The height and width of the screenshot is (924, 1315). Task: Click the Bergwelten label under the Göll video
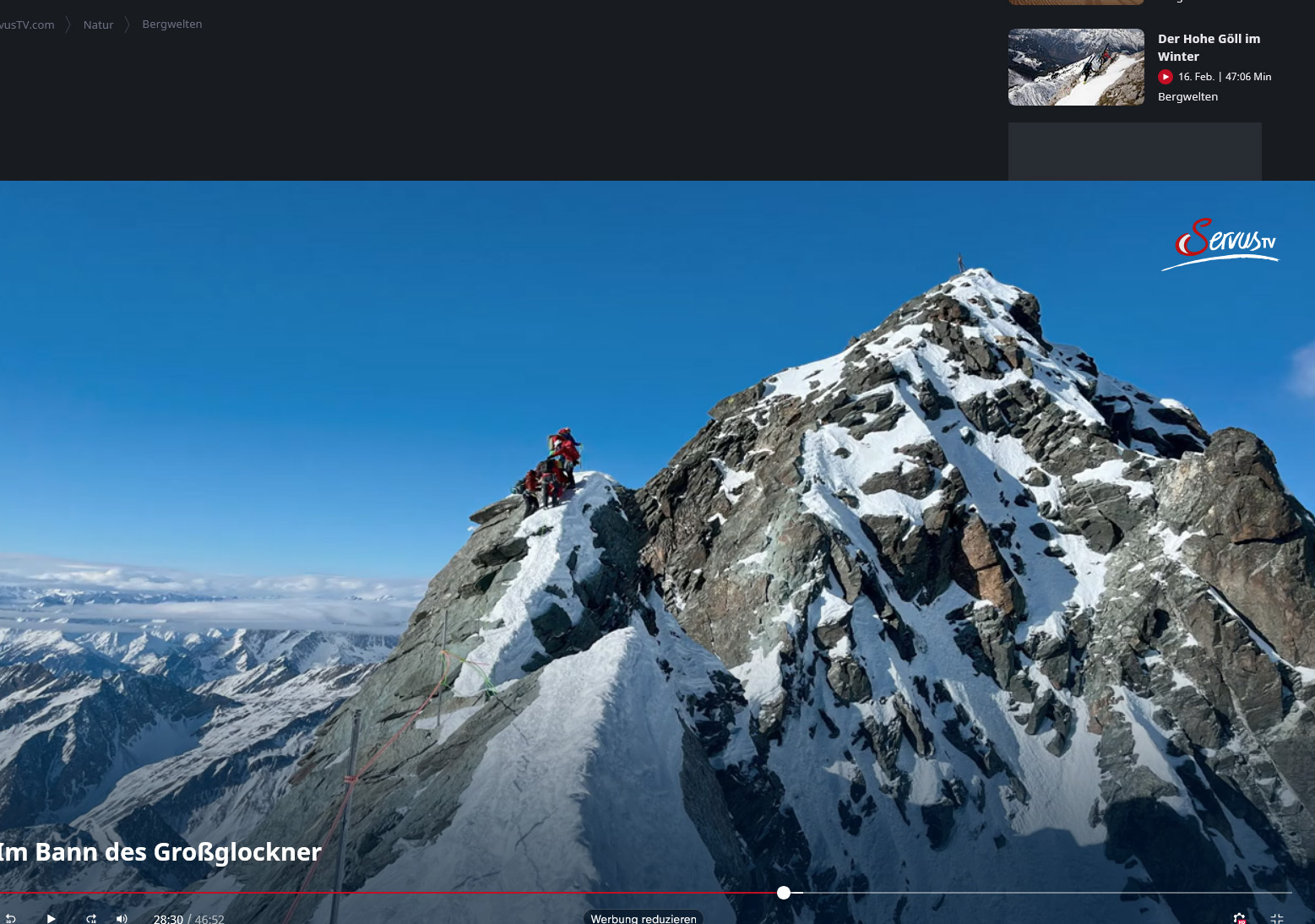pyautogui.click(x=1187, y=97)
